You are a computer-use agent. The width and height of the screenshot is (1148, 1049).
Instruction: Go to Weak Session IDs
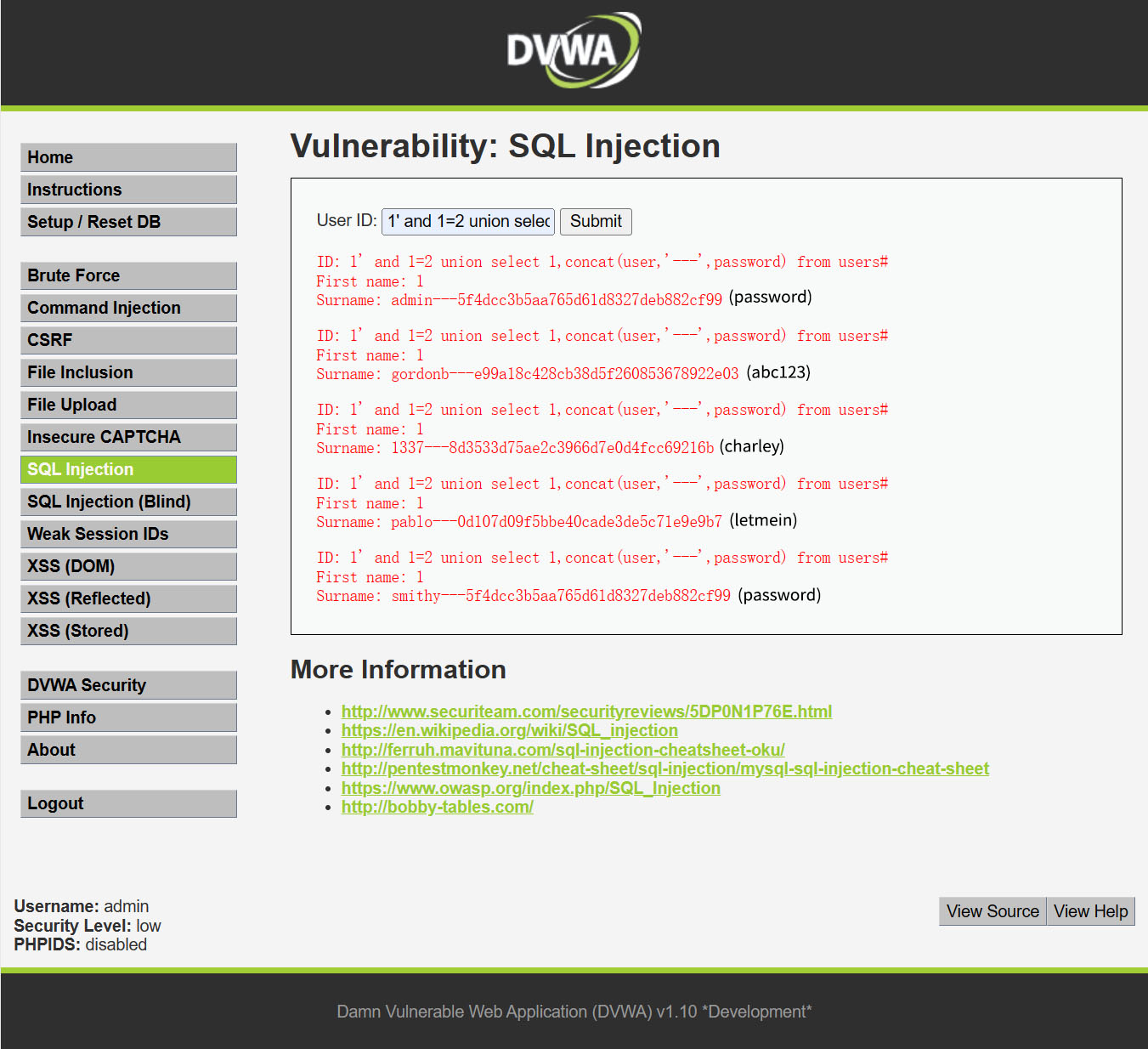[128, 534]
